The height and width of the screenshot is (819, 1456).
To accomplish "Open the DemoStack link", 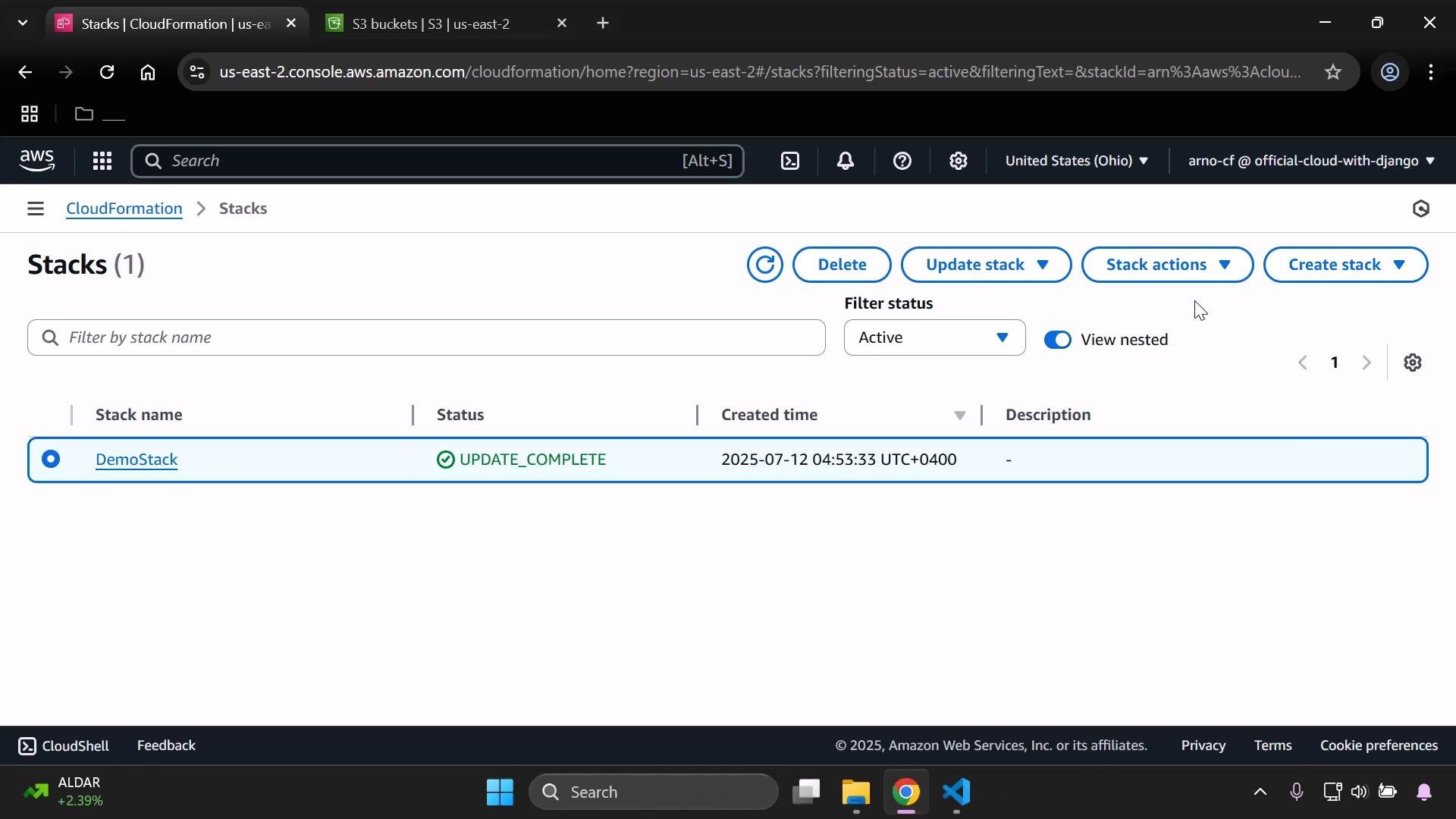I will pyautogui.click(x=136, y=460).
